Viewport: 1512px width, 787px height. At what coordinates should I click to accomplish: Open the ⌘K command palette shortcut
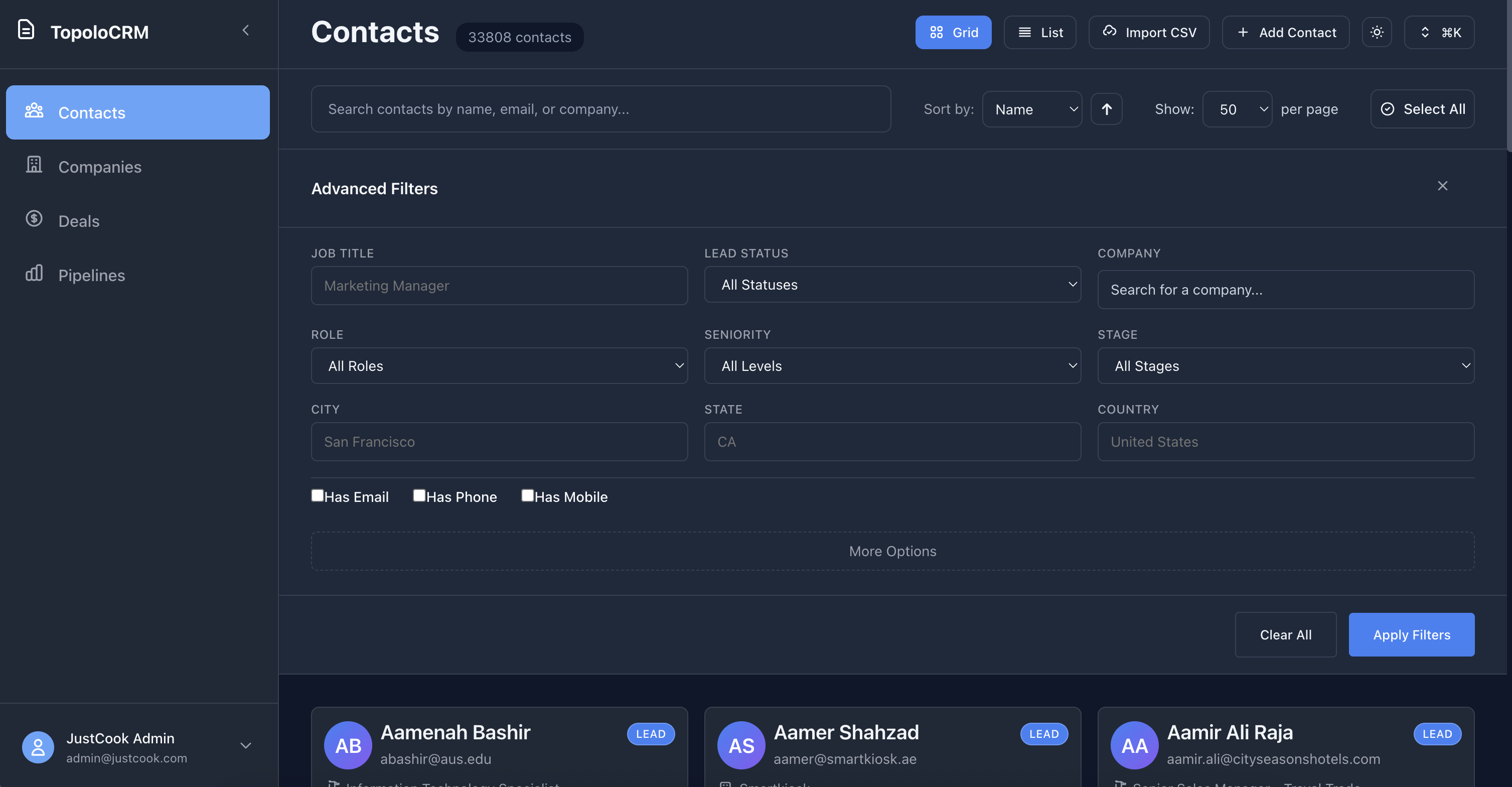(x=1439, y=32)
